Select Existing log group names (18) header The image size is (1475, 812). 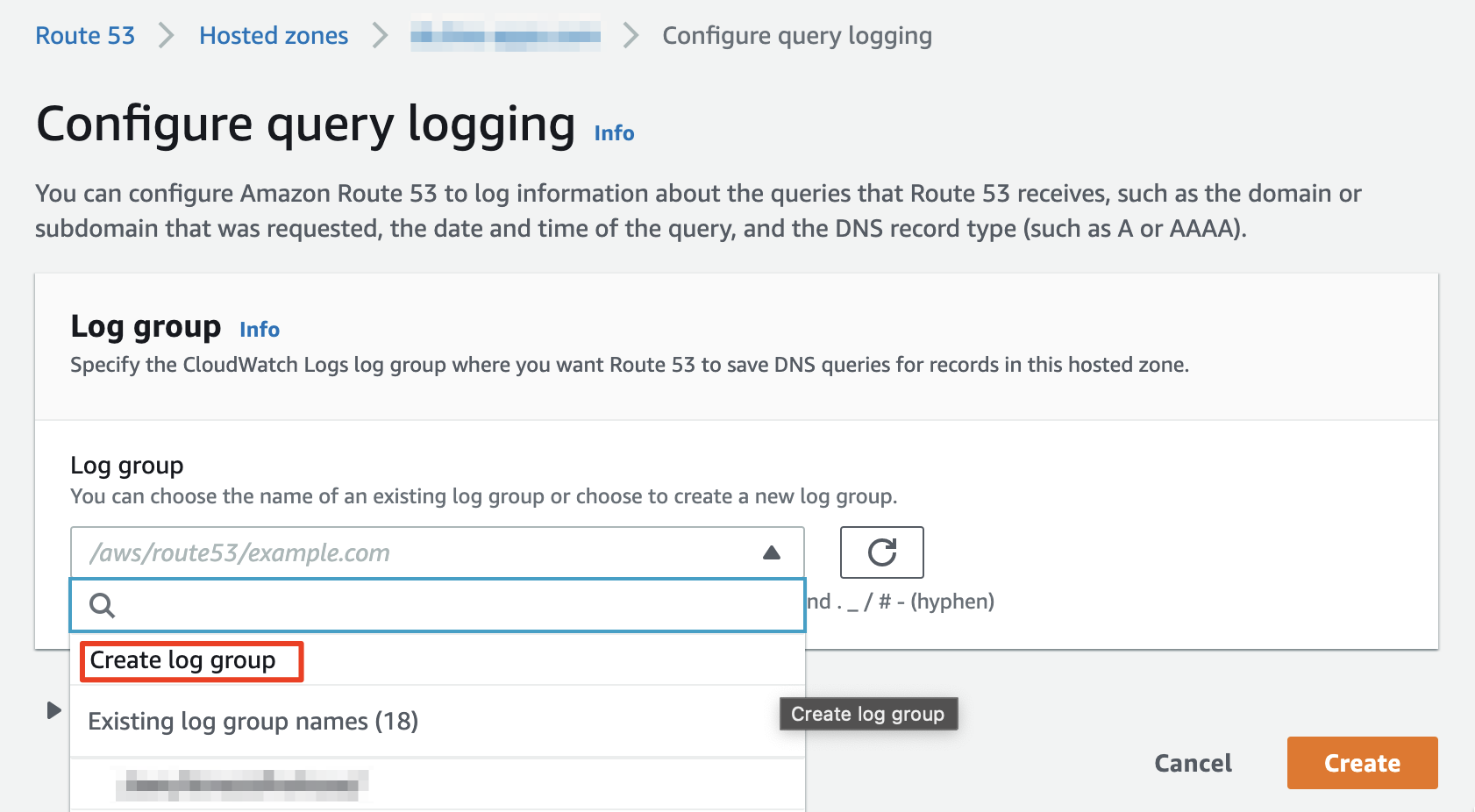click(x=438, y=721)
